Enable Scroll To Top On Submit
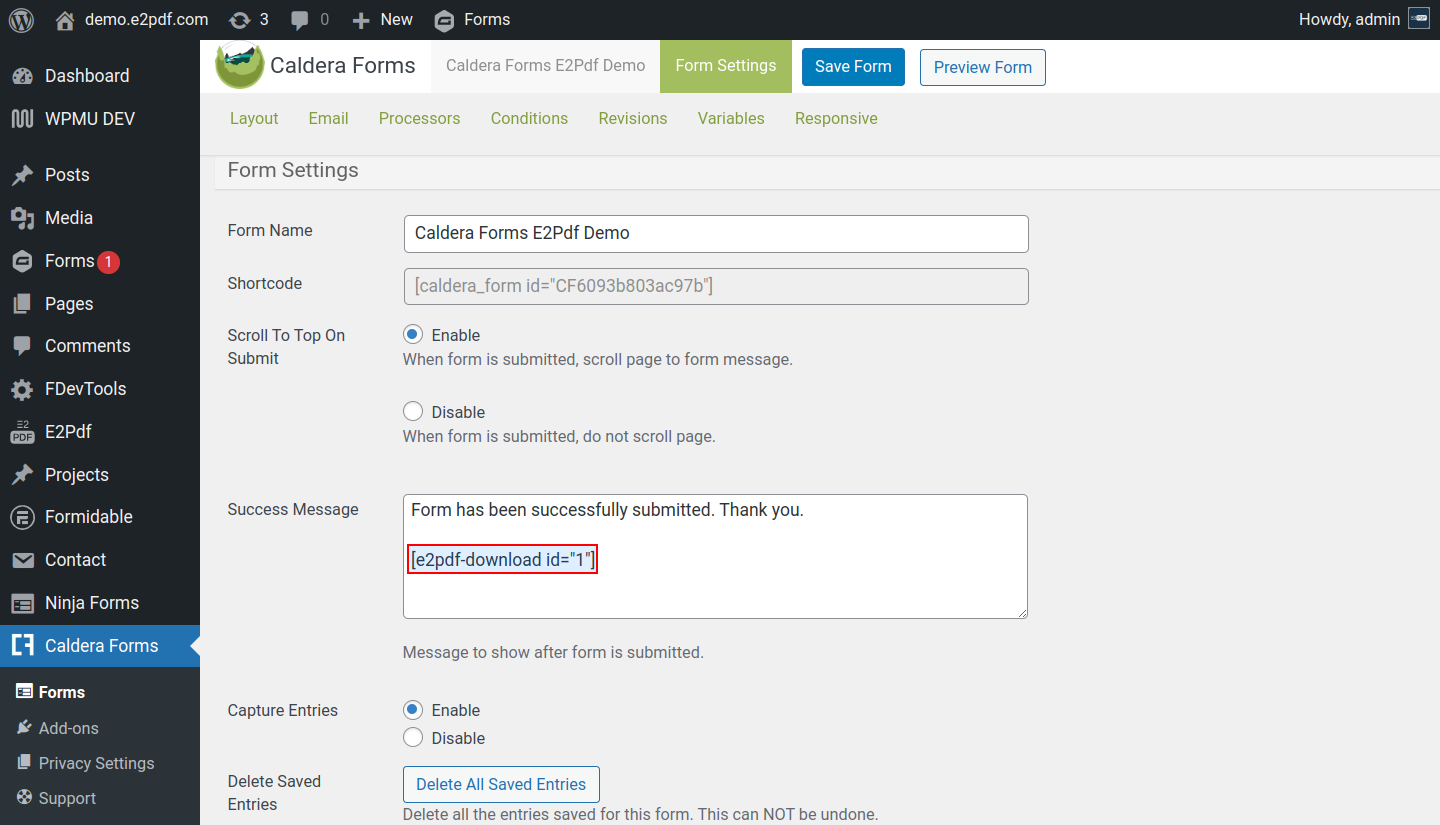 pos(413,335)
